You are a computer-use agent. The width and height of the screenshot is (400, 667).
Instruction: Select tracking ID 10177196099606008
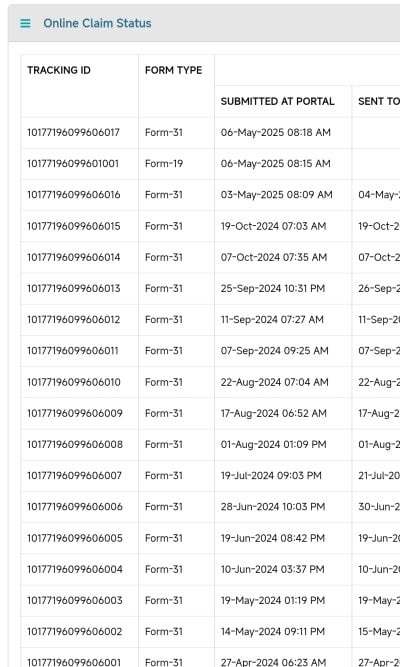75,444
